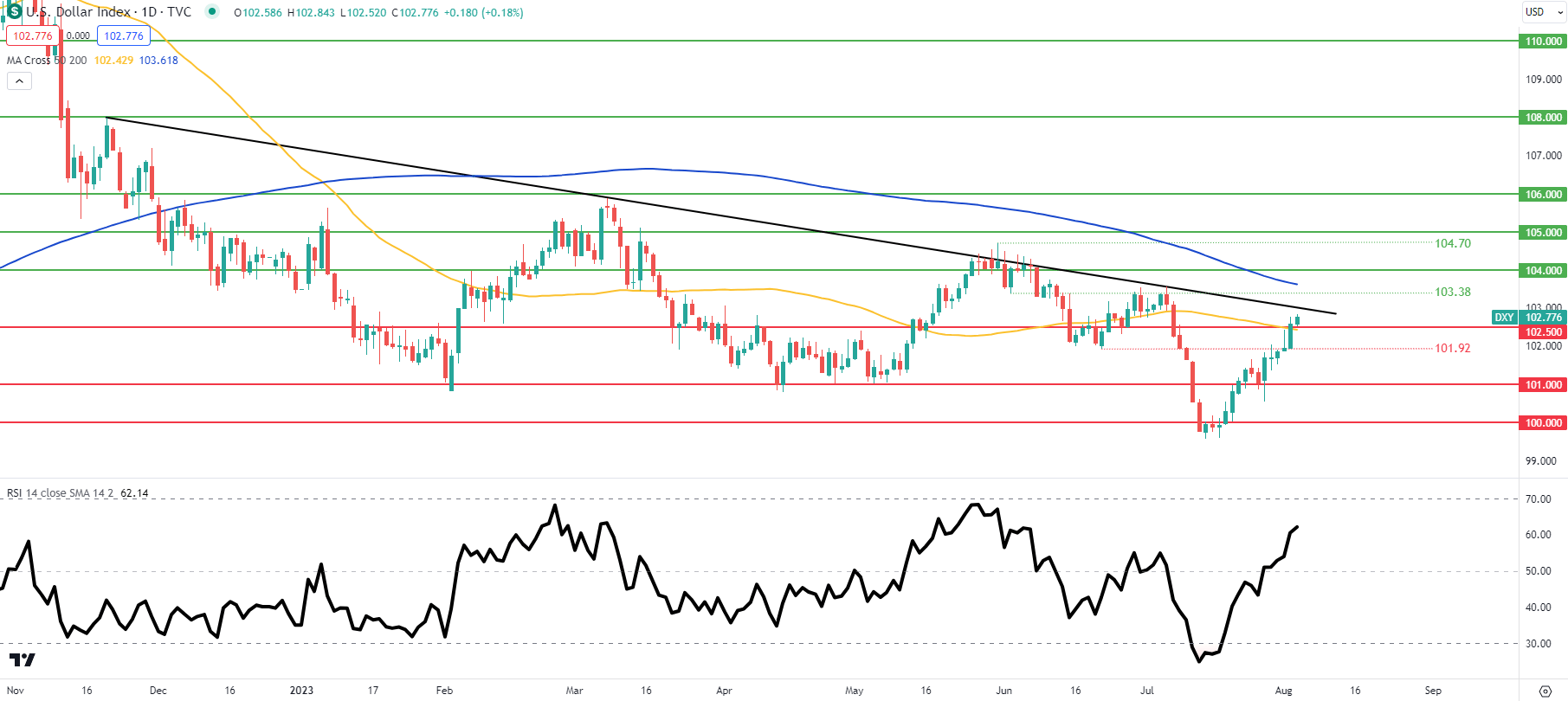The height and width of the screenshot is (701, 1568).
Task: Select the MA Cross 50 200 legend
Action: pyautogui.click(x=47, y=61)
